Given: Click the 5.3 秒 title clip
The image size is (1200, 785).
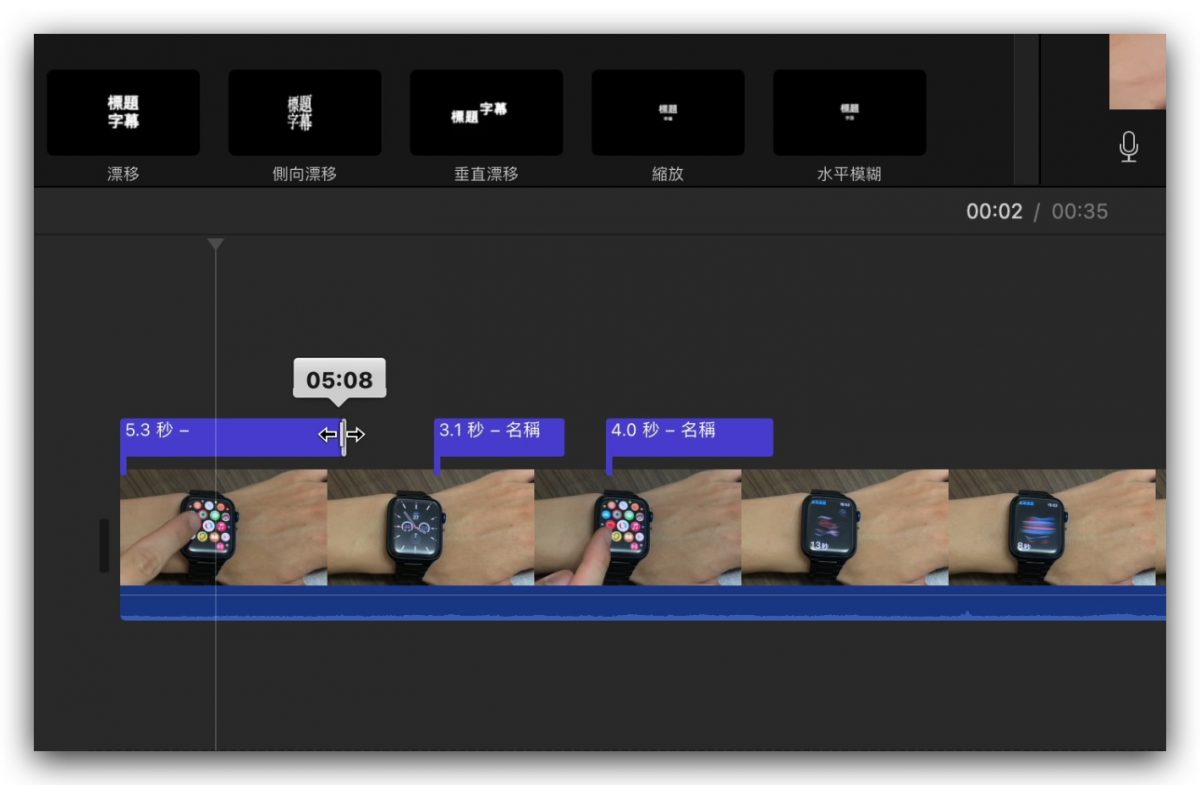Looking at the screenshot, I should pos(231,437).
